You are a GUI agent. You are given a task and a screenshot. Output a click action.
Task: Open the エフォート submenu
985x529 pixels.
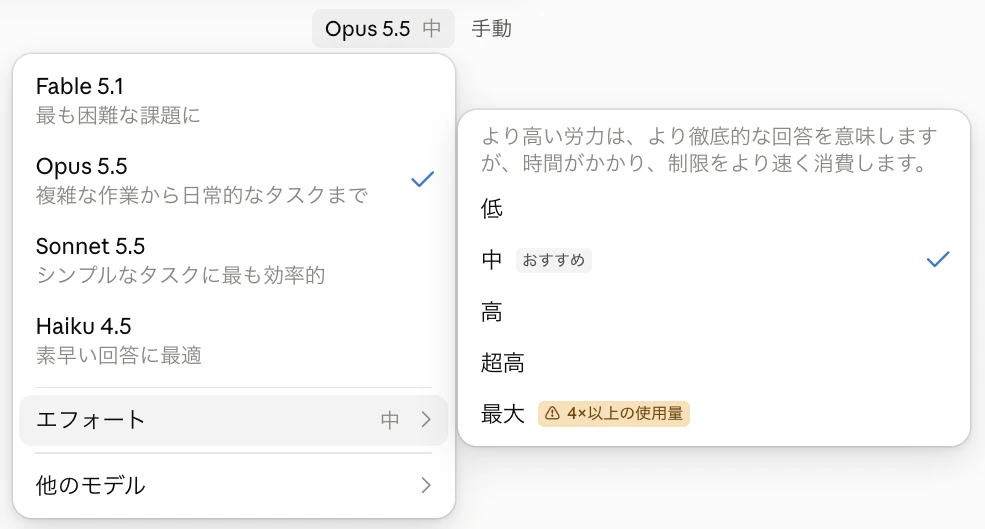234,420
